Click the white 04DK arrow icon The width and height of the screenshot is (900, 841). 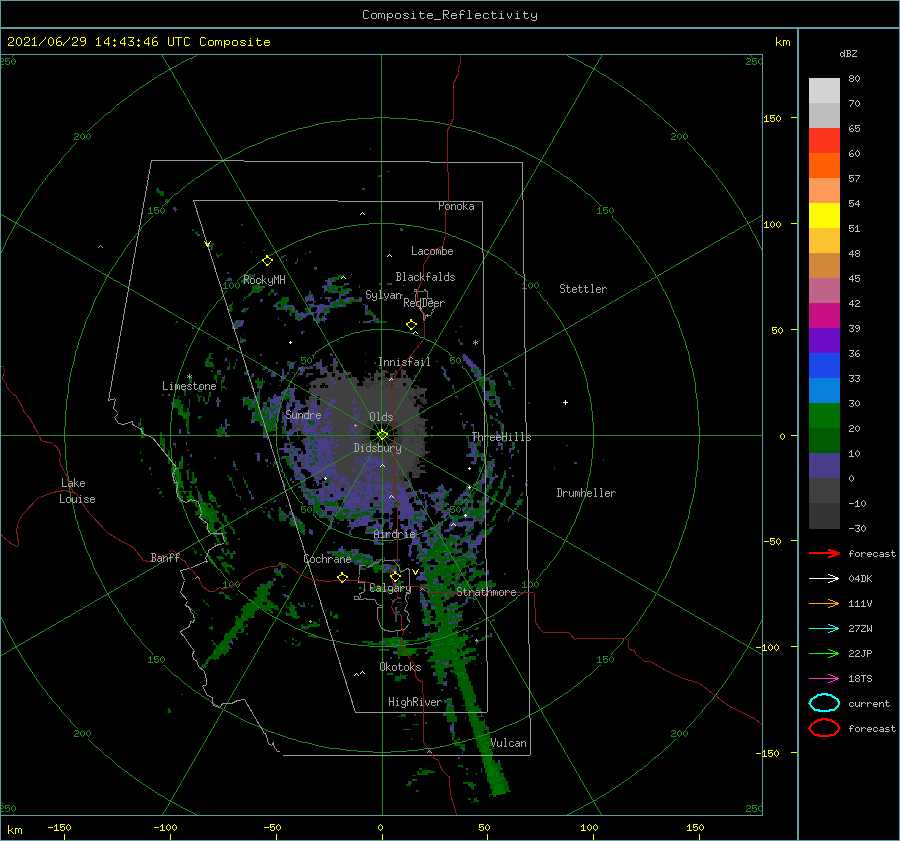point(824,578)
